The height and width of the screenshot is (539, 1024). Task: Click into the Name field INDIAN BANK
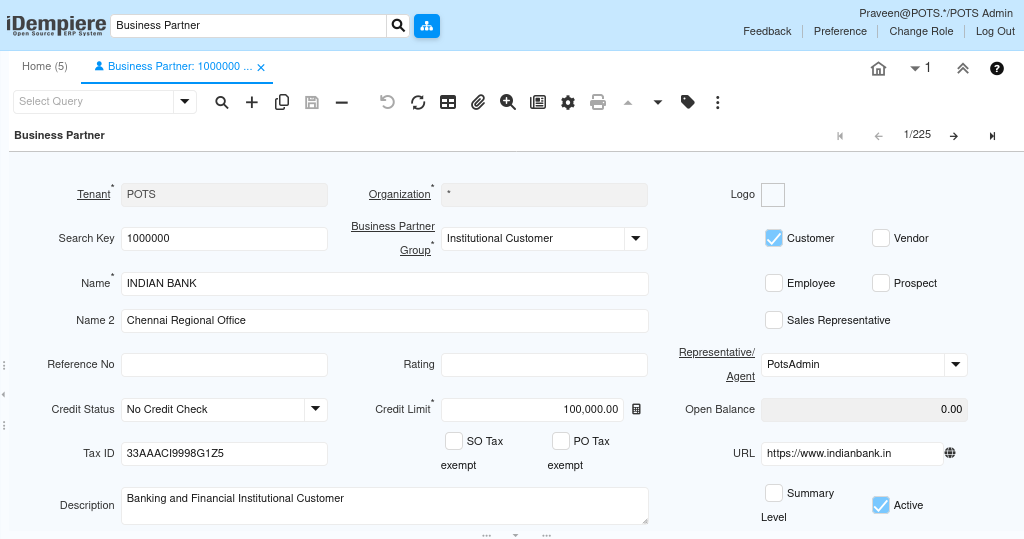[x=385, y=284]
